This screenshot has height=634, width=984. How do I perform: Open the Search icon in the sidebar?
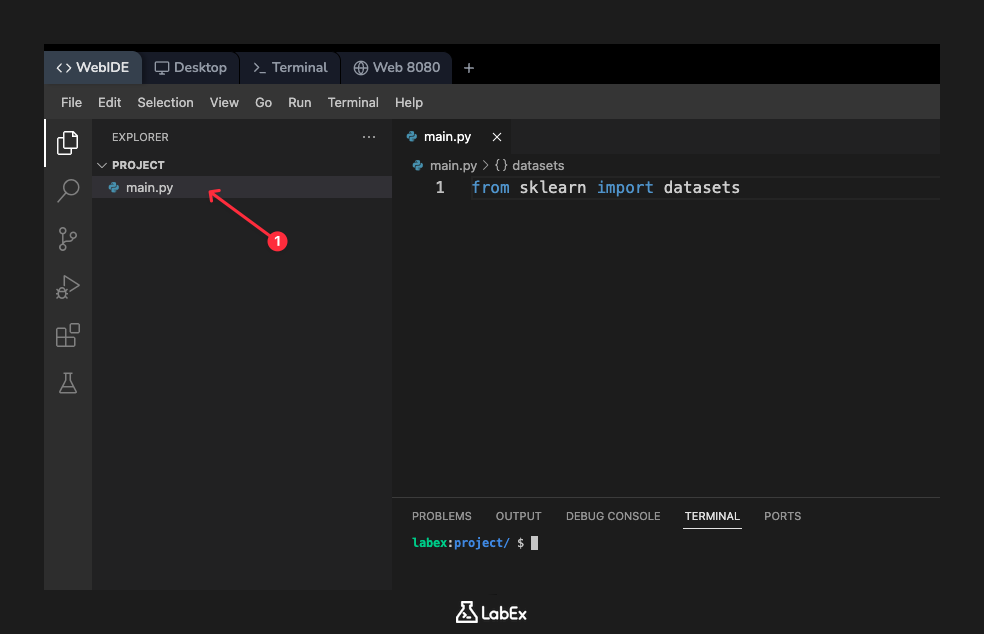click(x=67, y=190)
